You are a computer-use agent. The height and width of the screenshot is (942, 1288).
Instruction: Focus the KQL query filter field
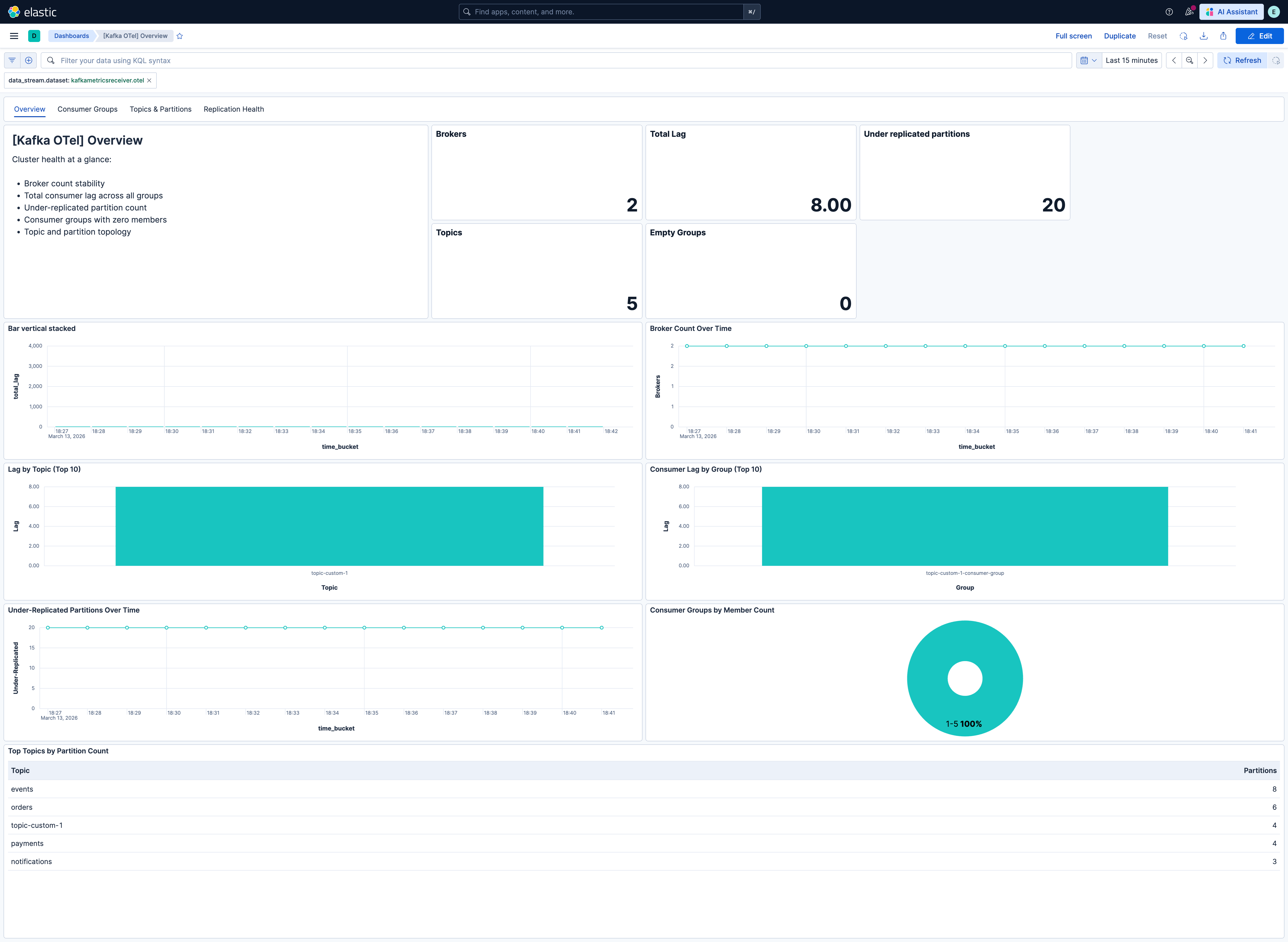pyautogui.click(x=559, y=60)
